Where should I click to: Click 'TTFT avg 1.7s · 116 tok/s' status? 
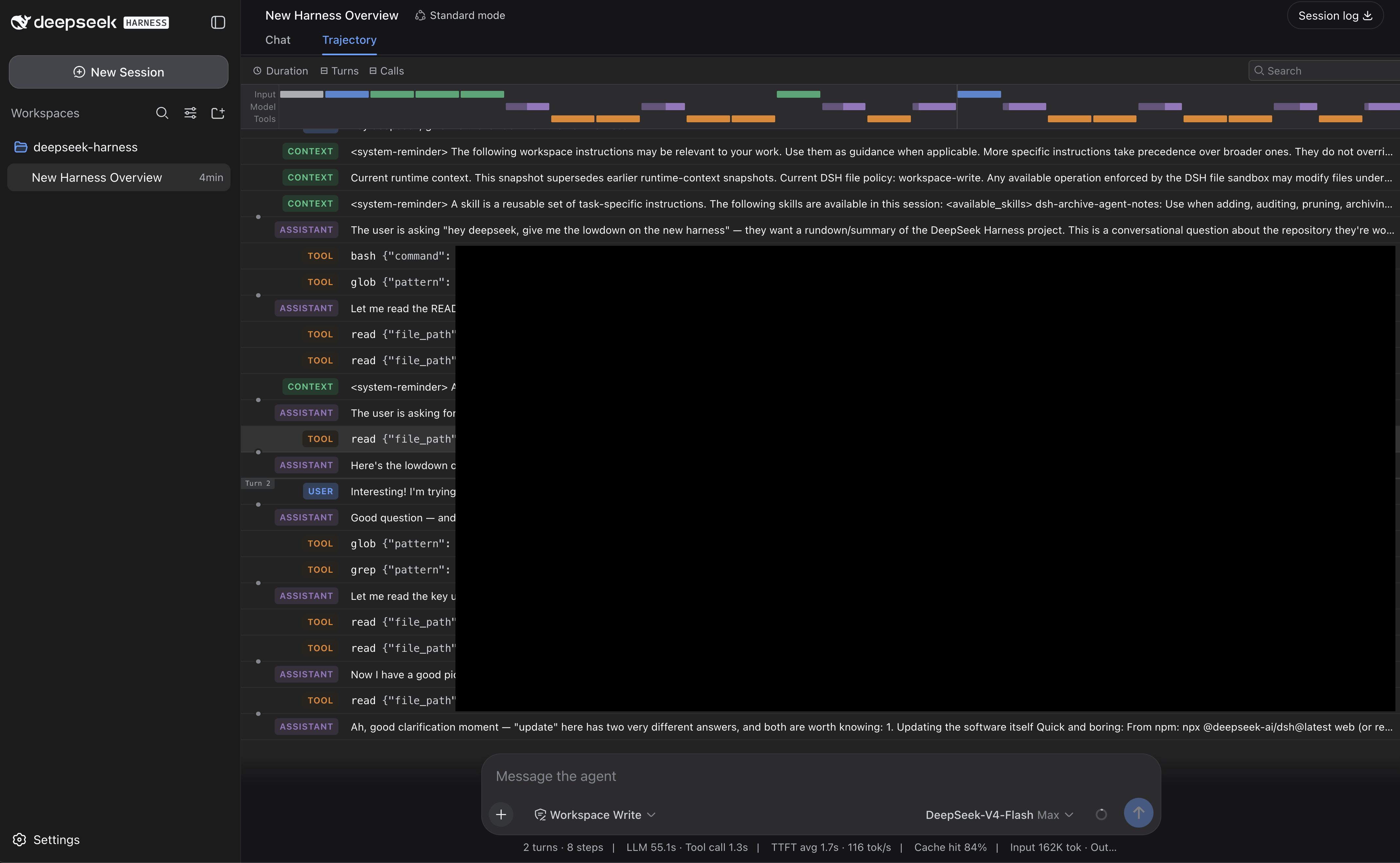[831, 848]
